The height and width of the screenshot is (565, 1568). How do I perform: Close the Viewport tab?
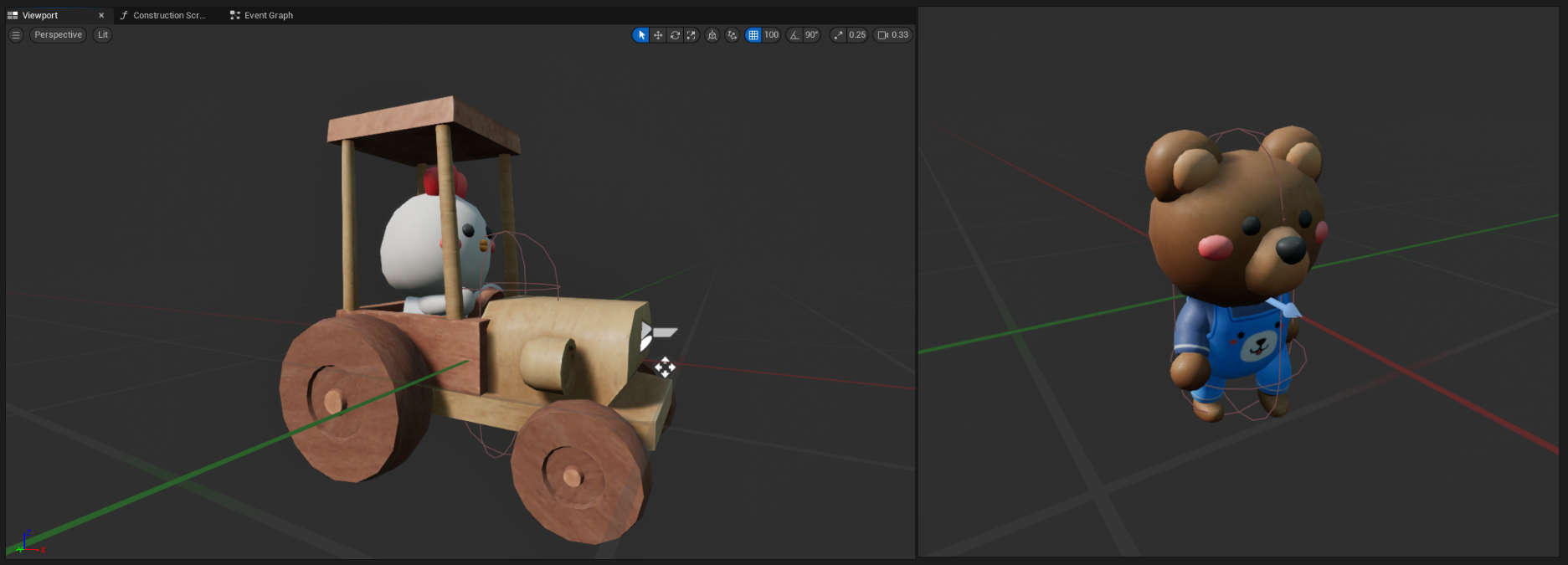click(x=101, y=15)
